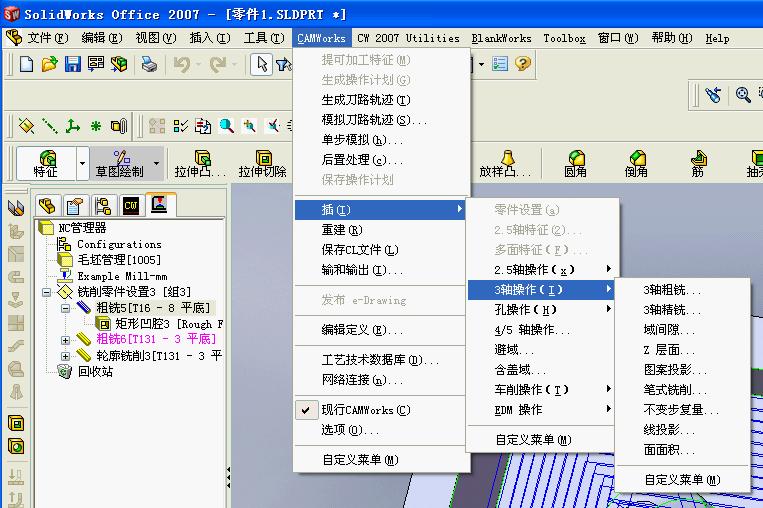The image size is (763, 508).
Task: Select Z 层面 in the submenu
Action: [x=682, y=350]
